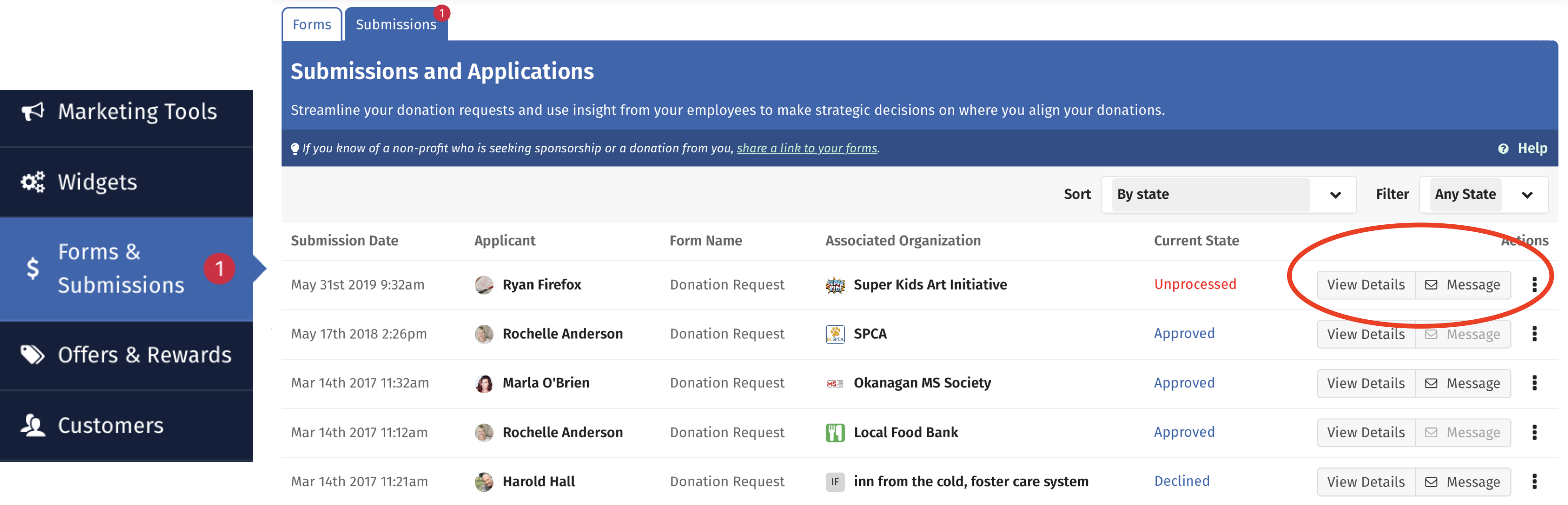The image size is (1568, 505).
Task: Open the Sort By state dropdown
Action: (1228, 194)
